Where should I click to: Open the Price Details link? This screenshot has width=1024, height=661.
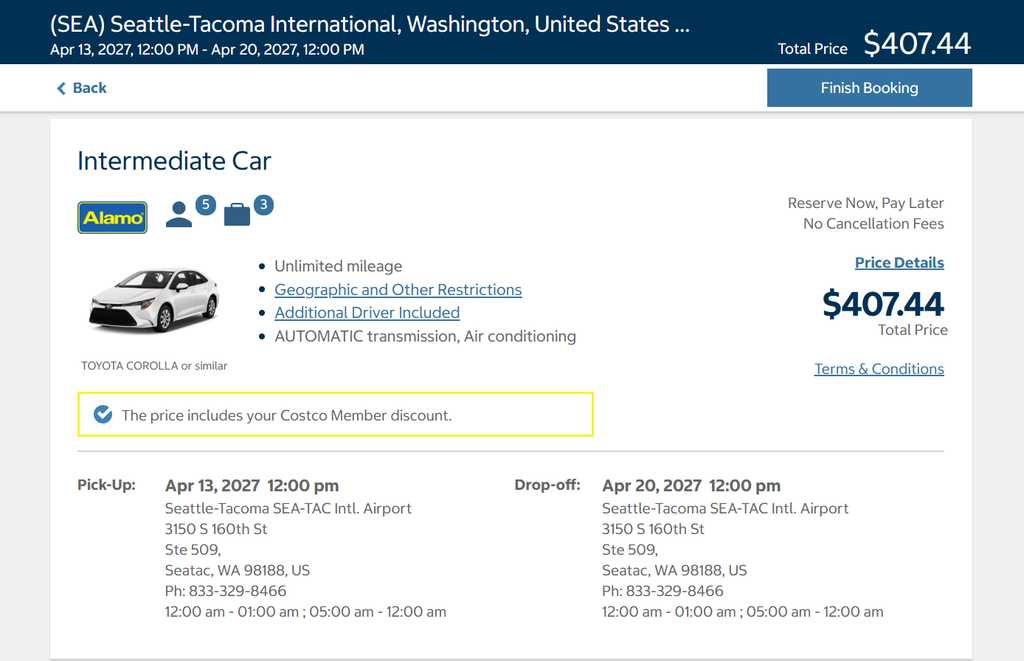pos(899,263)
